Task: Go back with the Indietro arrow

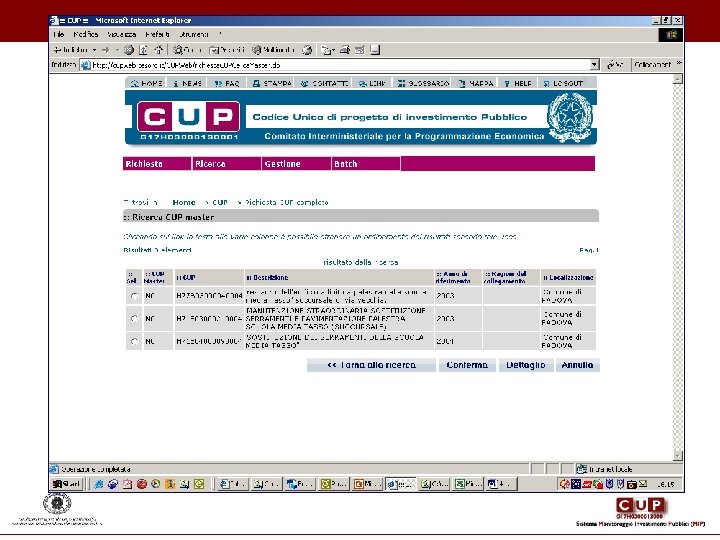Action: coord(70,50)
